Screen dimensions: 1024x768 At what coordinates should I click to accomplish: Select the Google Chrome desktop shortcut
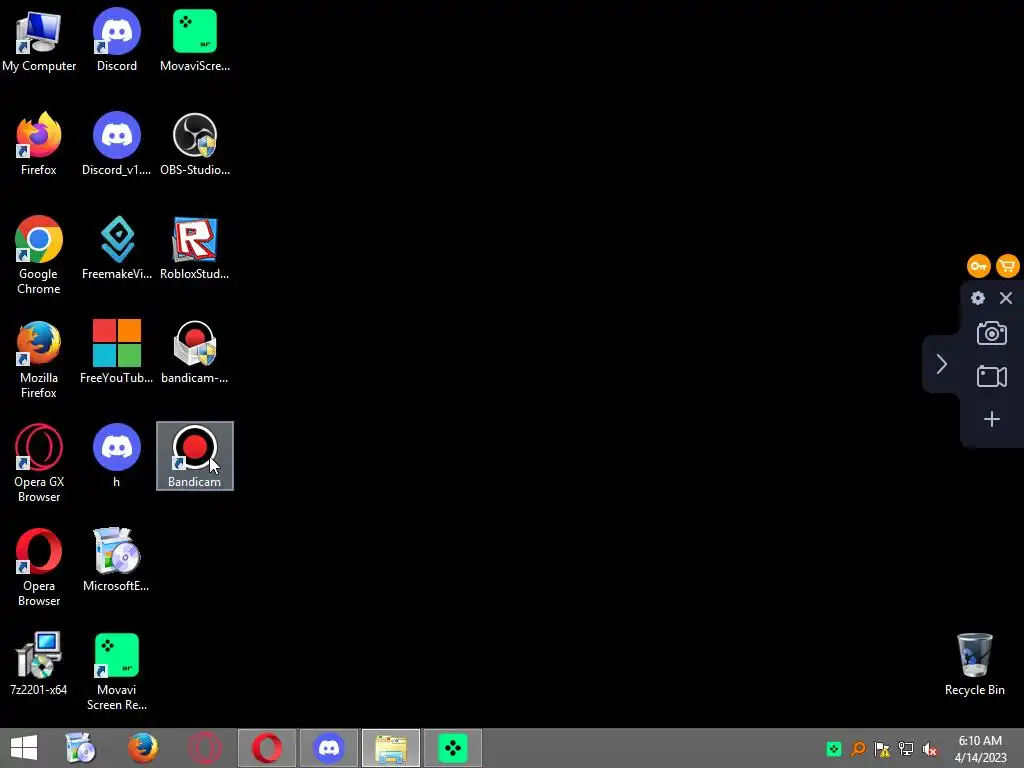point(39,255)
